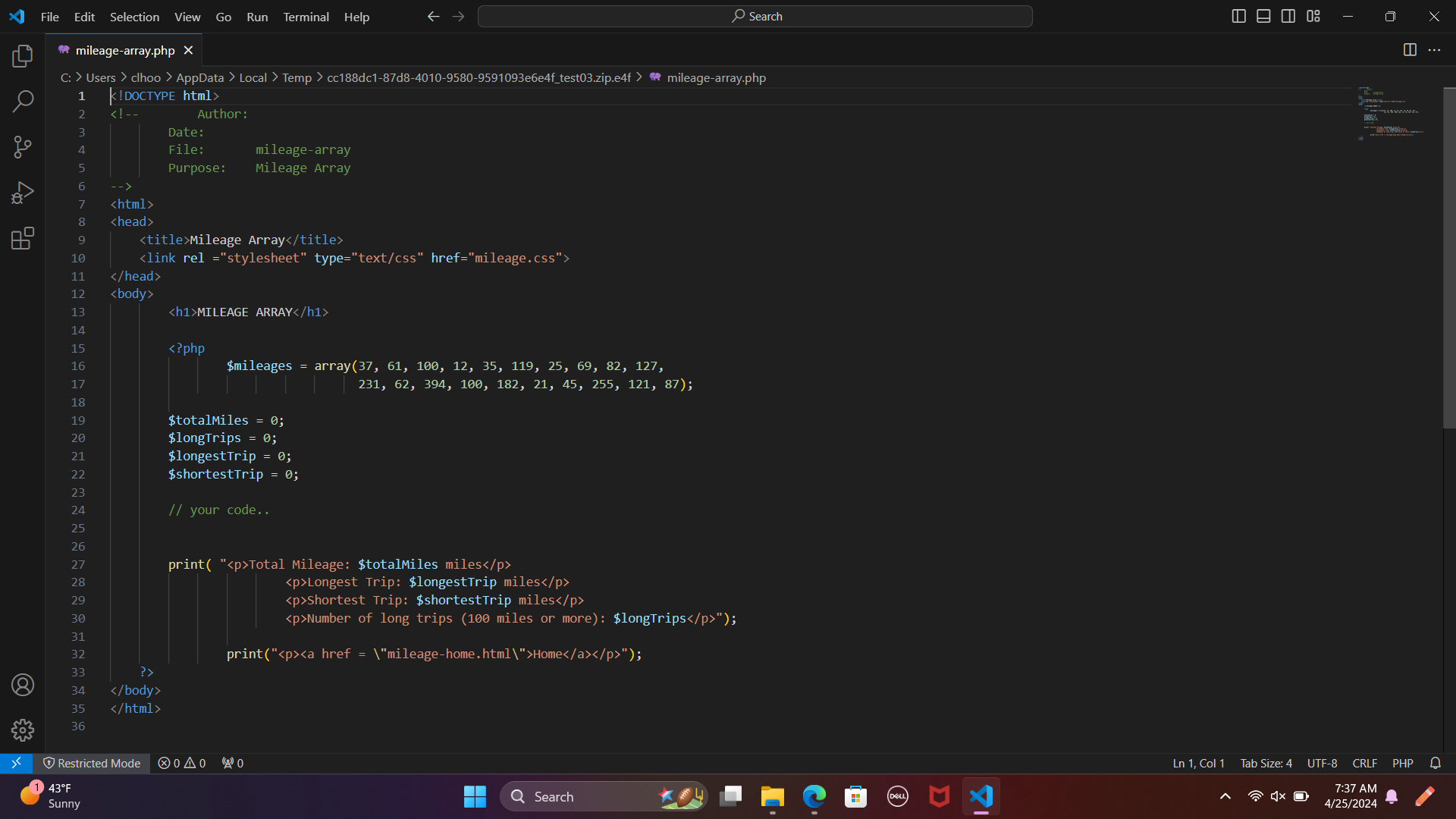Toggle the primary side bar
Viewport: 1456px width, 819px height.
[1239, 15]
